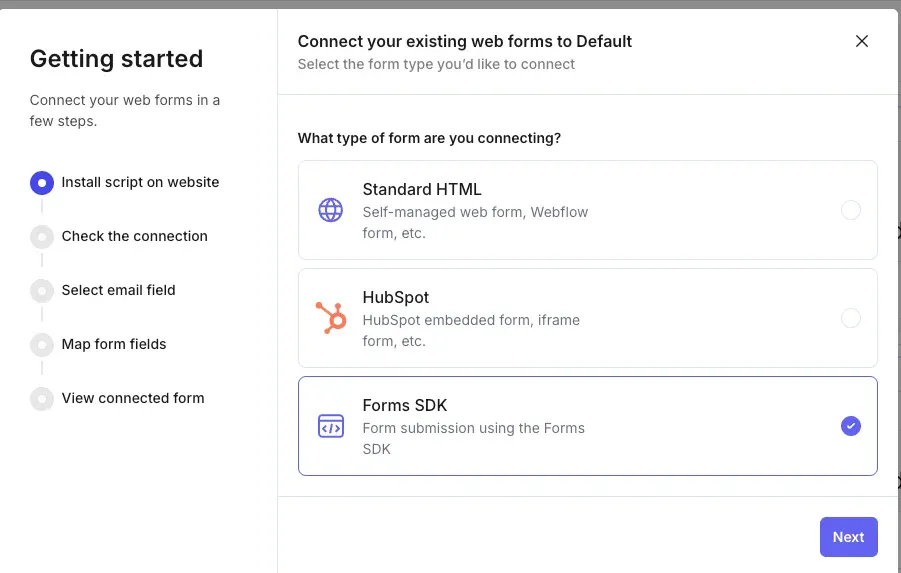Click the View connected form step circle
Image resolution: width=901 pixels, height=573 pixels.
[42, 399]
